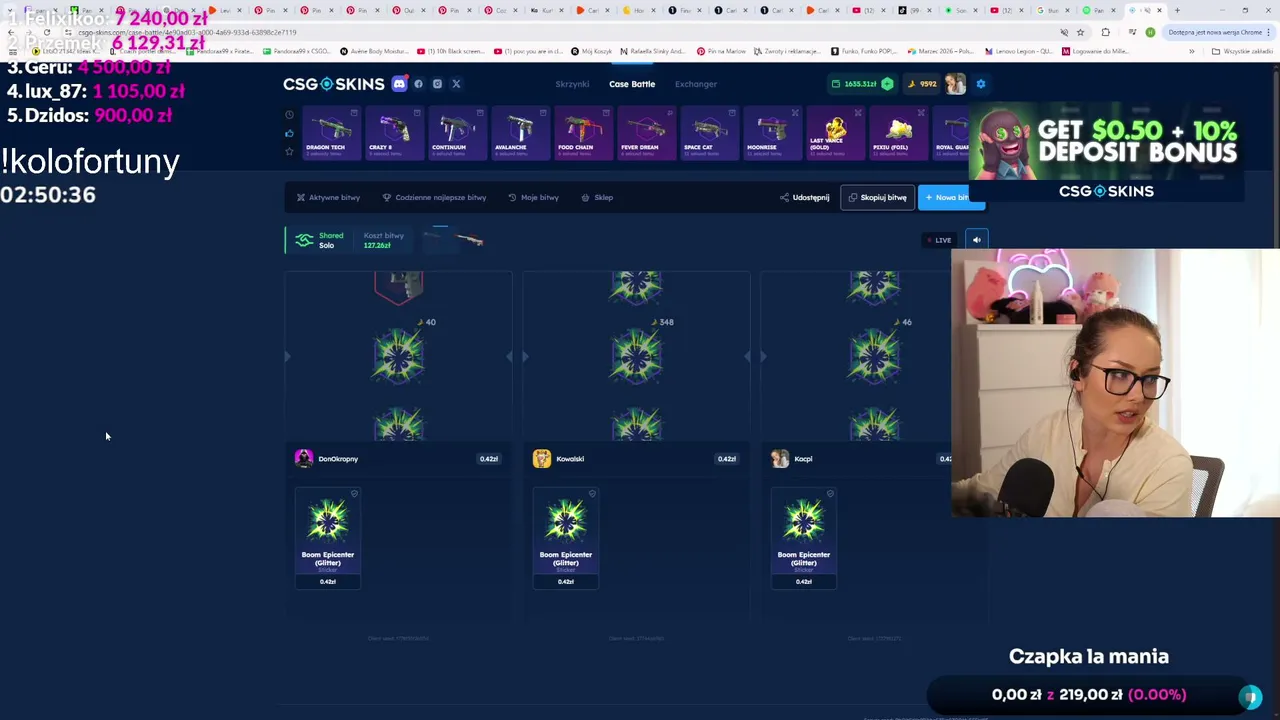Open the Instagram social icon
Image resolution: width=1280 pixels, height=720 pixels.
pyautogui.click(x=437, y=84)
